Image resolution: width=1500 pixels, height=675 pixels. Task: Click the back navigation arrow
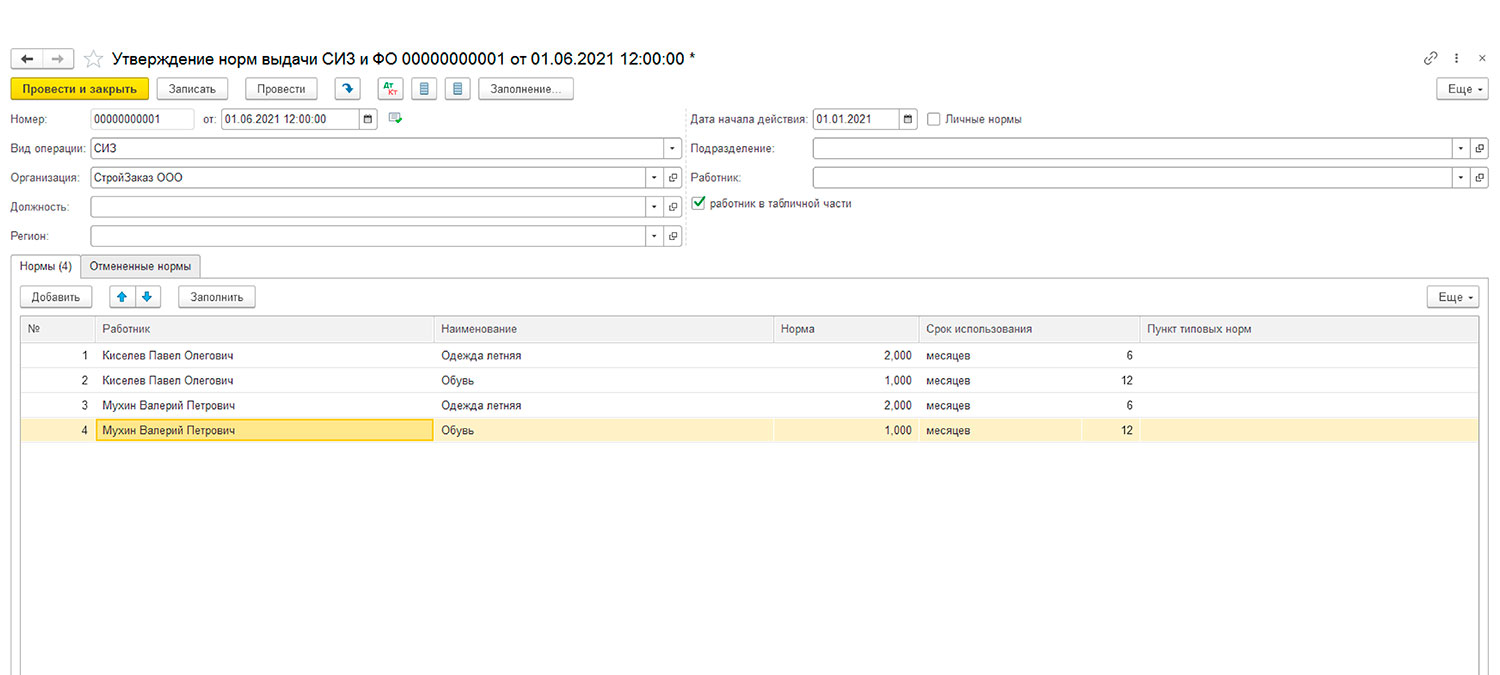pyautogui.click(x=27, y=59)
